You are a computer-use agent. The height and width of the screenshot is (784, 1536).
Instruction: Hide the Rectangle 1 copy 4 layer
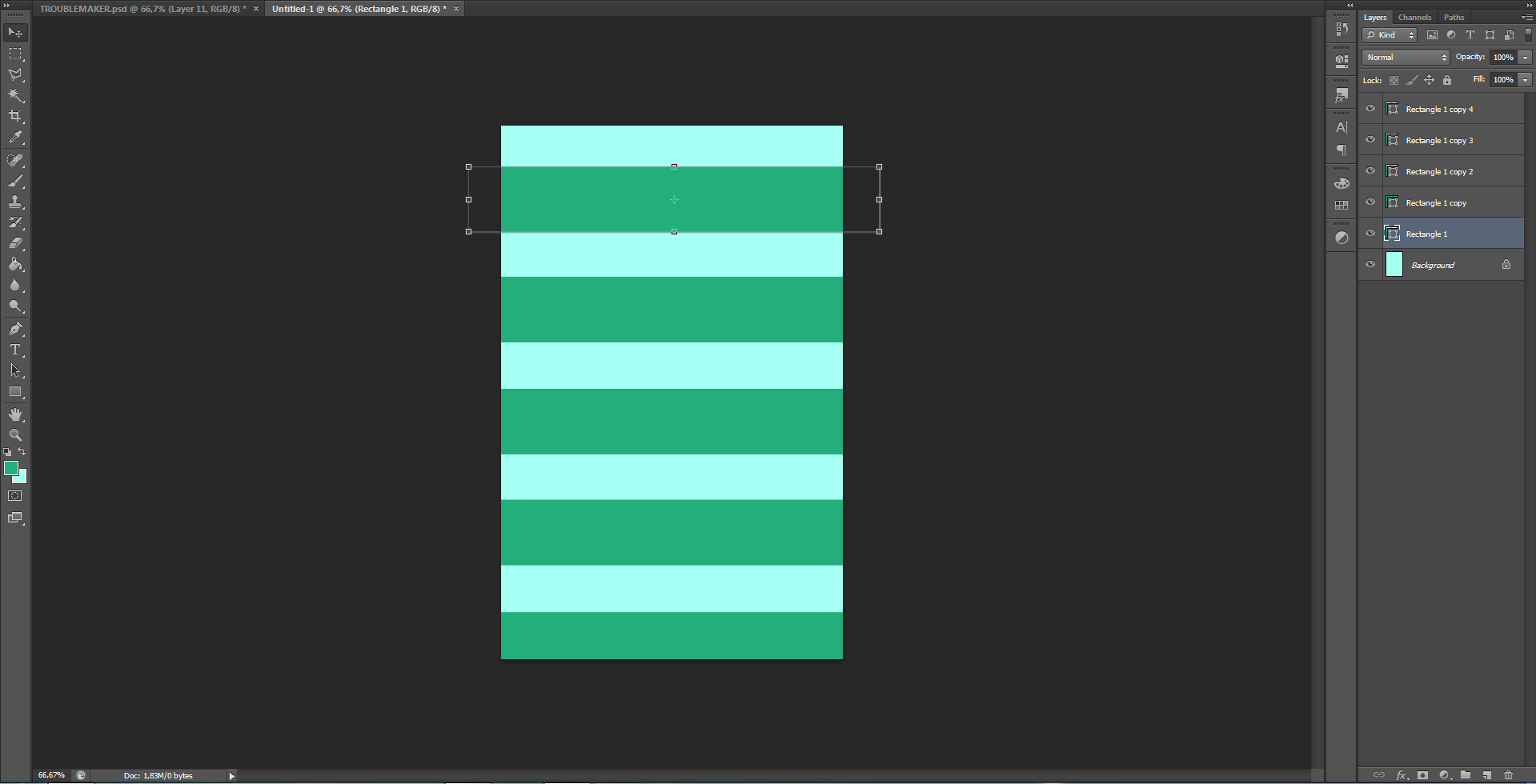[1370, 109]
